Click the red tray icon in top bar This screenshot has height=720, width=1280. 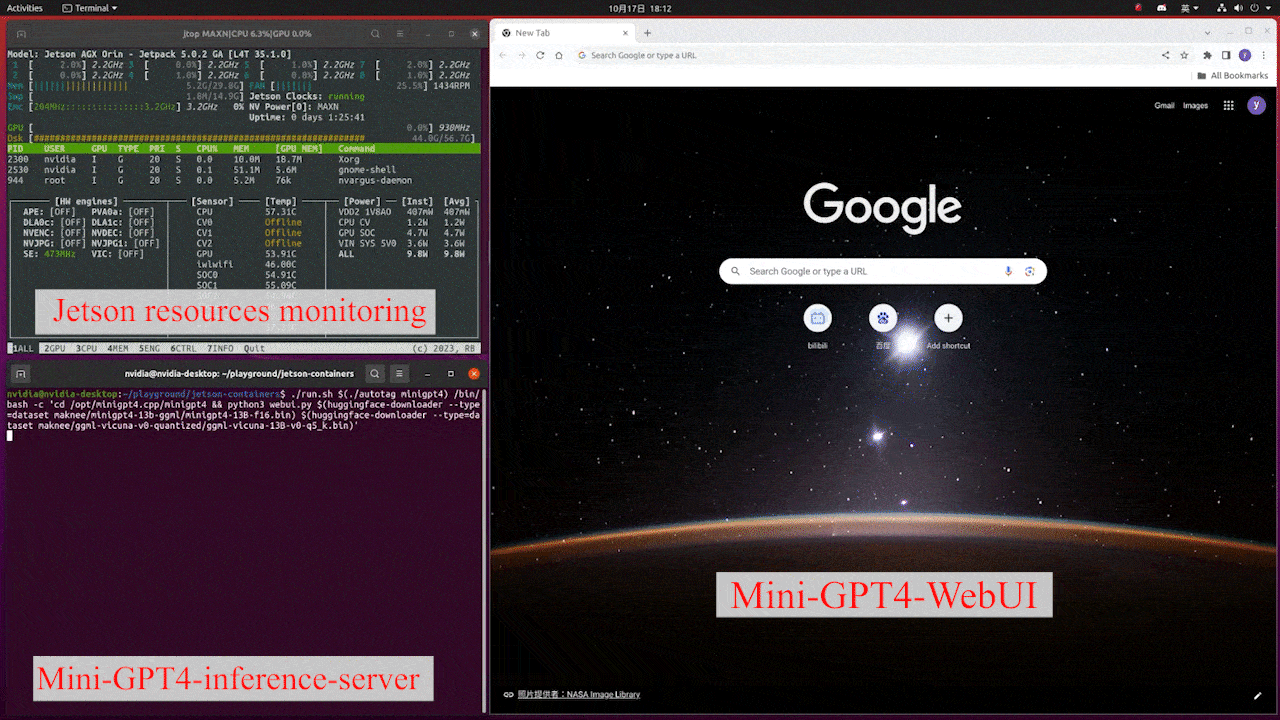pos(1139,7)
